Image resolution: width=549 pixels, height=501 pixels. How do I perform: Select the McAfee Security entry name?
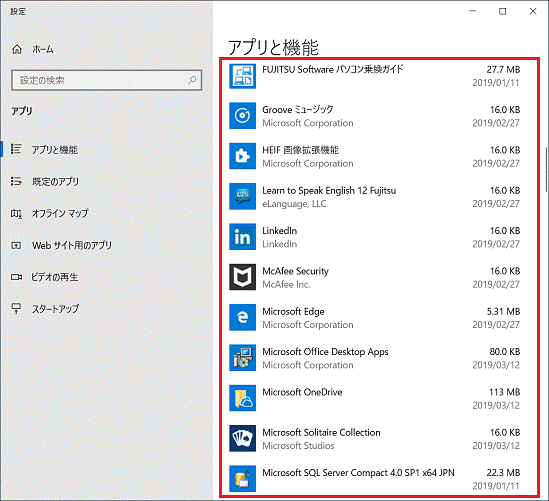click(296, 271)
